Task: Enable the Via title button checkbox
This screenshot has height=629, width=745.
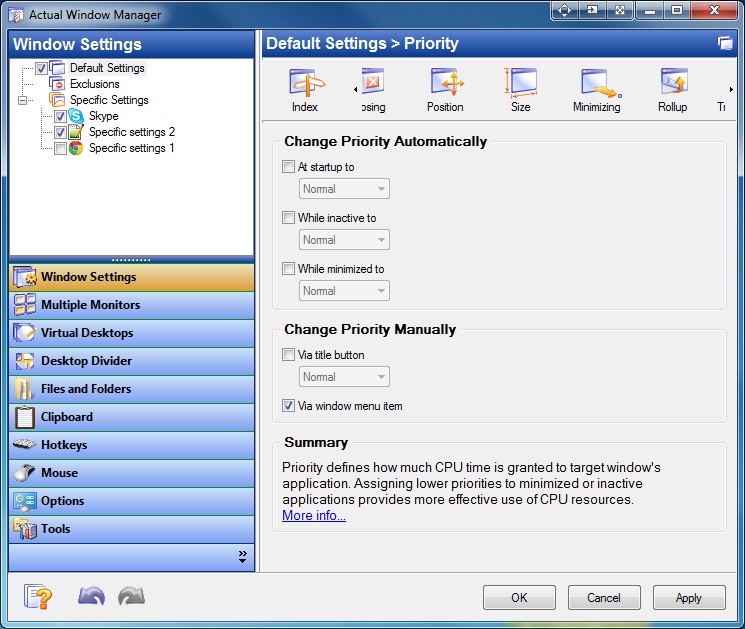Action: pyautogui.click(x=288, y=354)
